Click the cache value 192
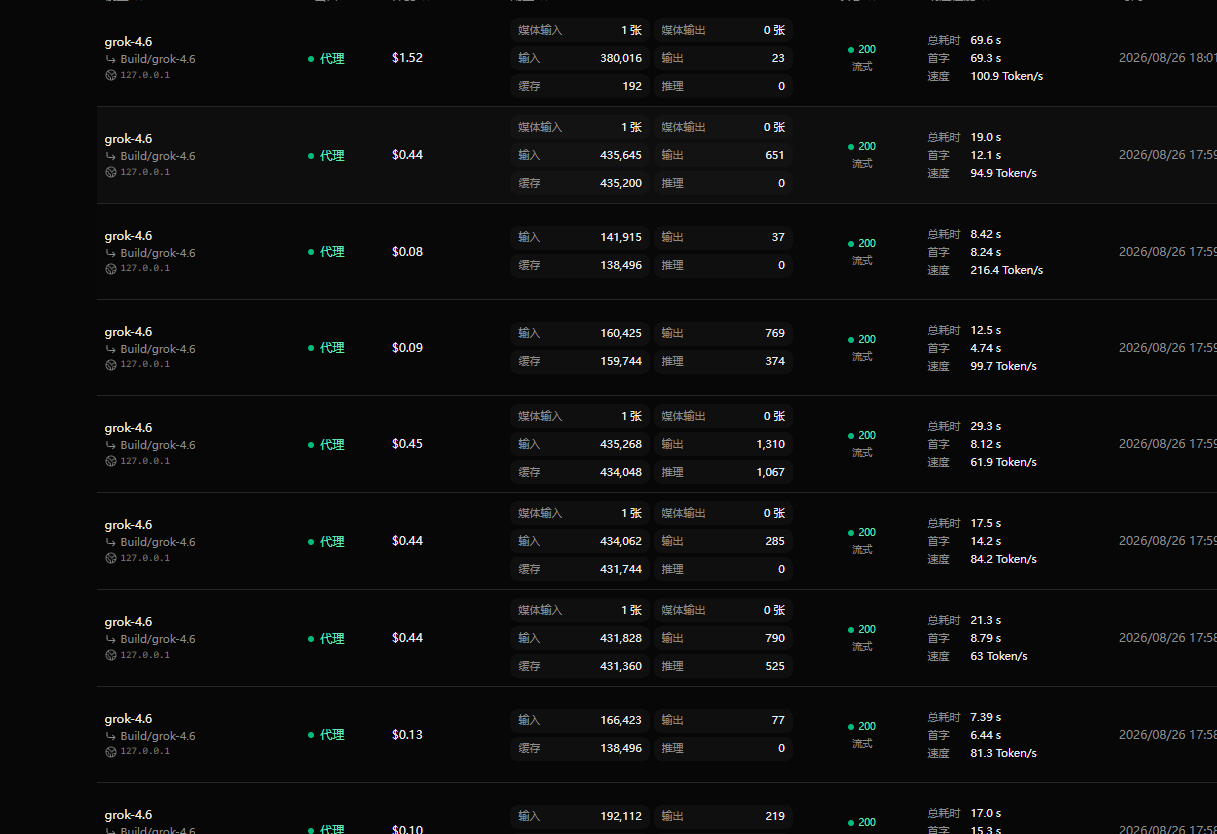Screen dimensions: 1217x834 coord(632,86)
